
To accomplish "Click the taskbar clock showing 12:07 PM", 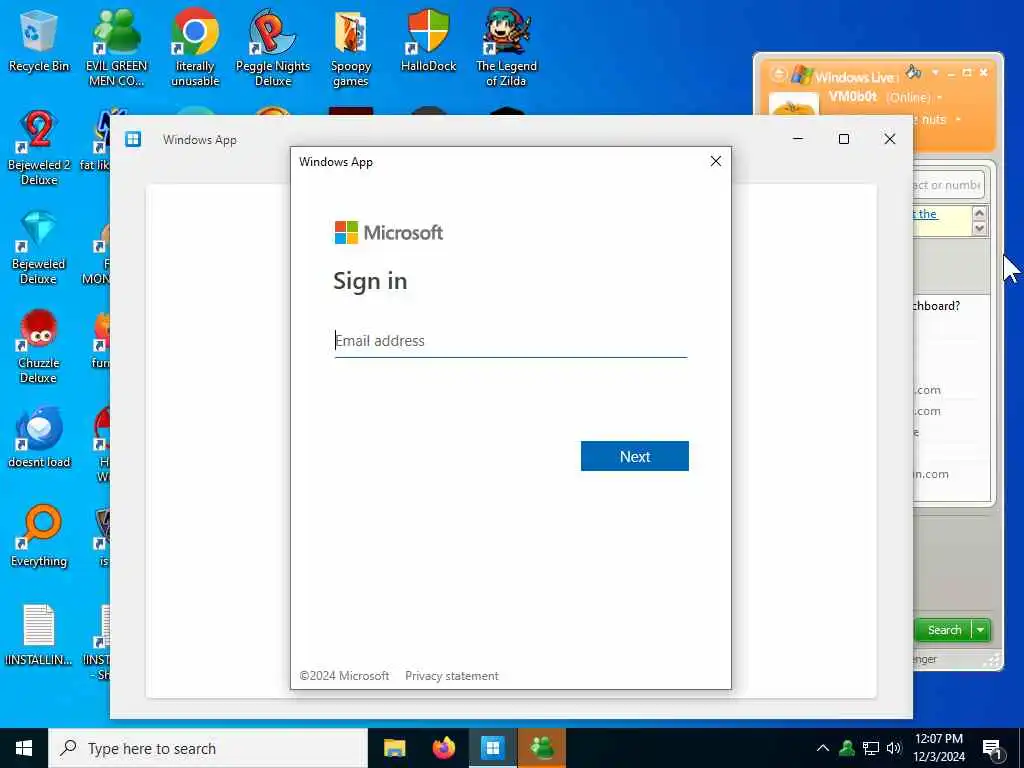I will click(x=939, y=748).
